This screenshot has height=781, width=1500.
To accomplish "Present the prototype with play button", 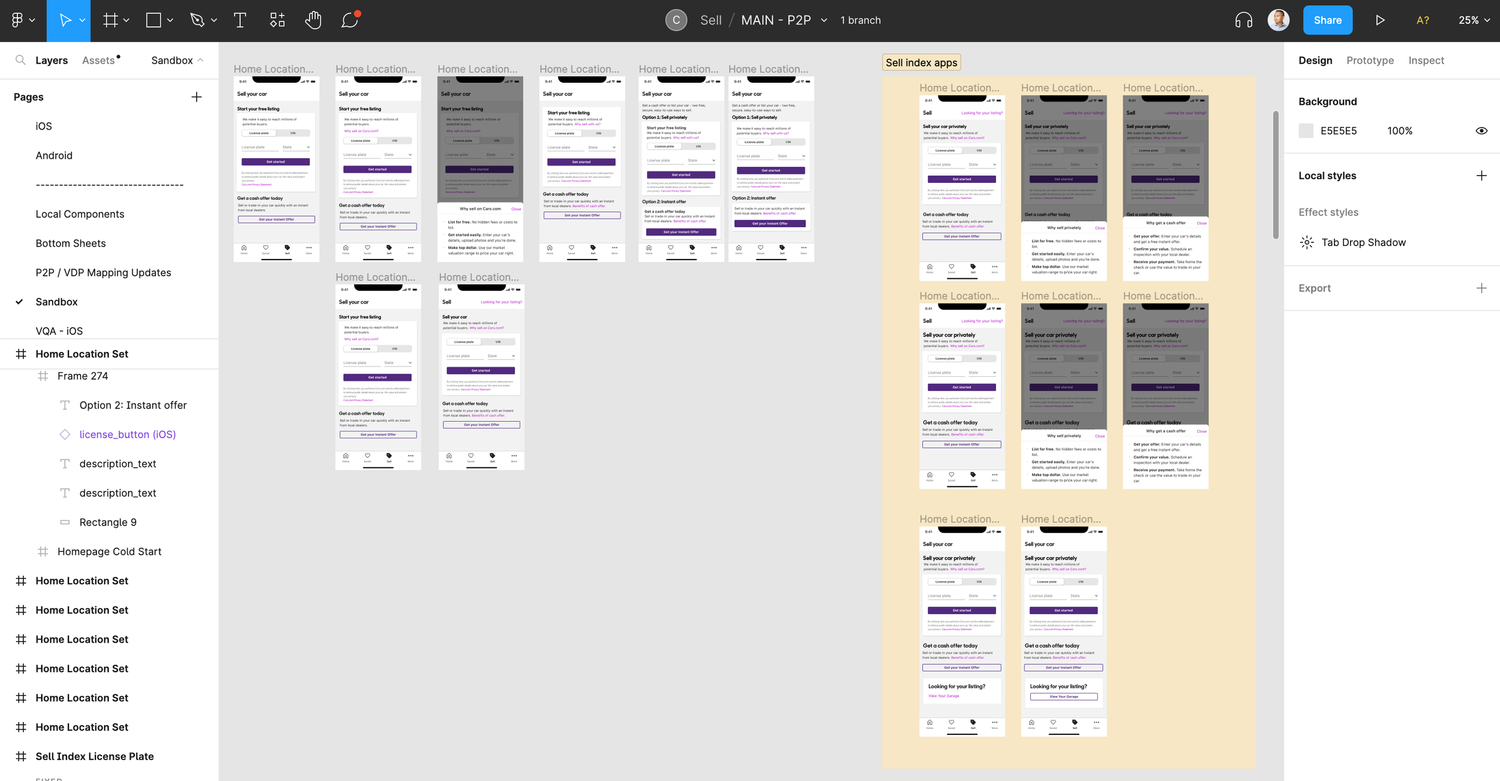I will 1380,20.
